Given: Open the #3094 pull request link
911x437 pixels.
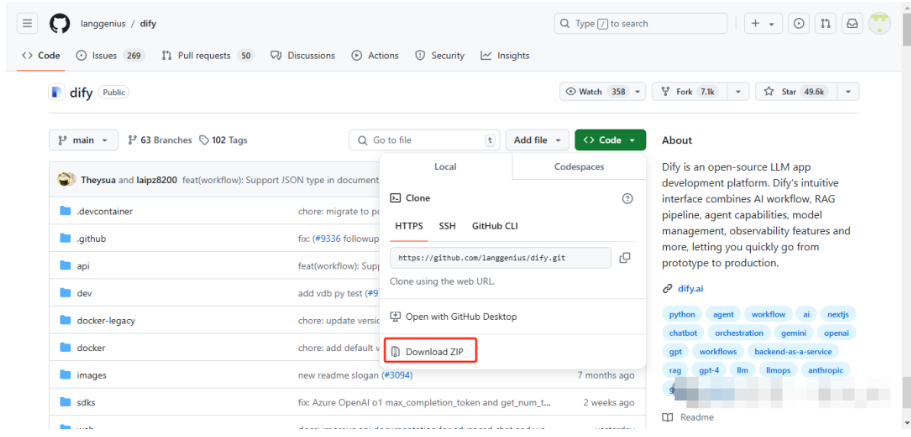Looking at the screenshot, I should [397, 375].
